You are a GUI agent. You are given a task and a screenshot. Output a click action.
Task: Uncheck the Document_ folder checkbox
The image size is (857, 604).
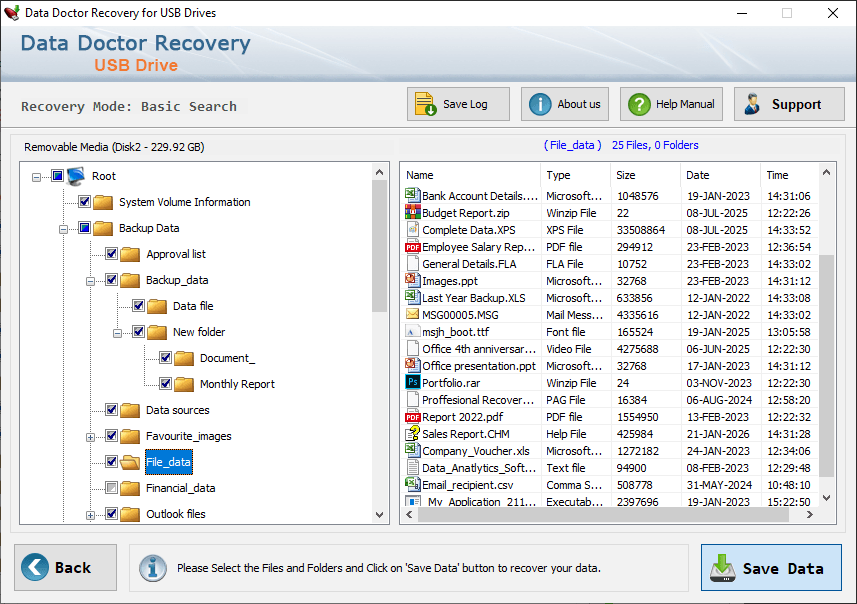point(166,357)
